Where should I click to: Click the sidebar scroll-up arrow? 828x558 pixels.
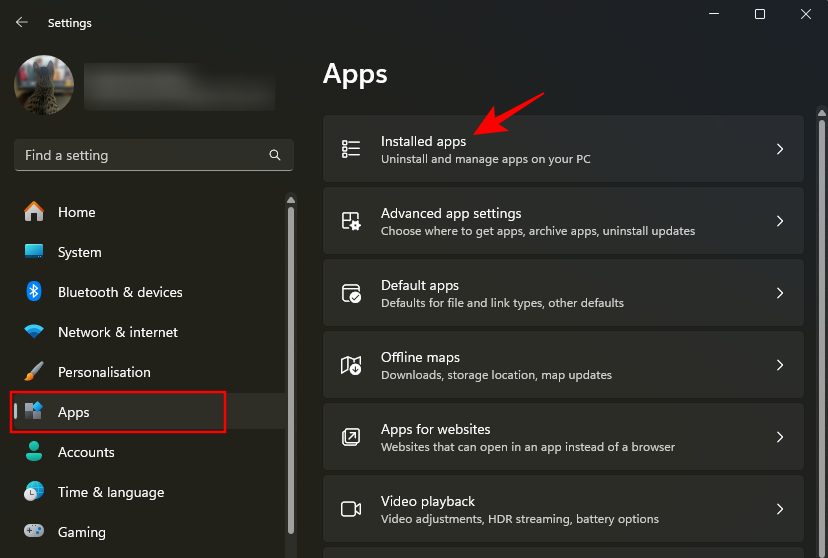tap(291, 200)
